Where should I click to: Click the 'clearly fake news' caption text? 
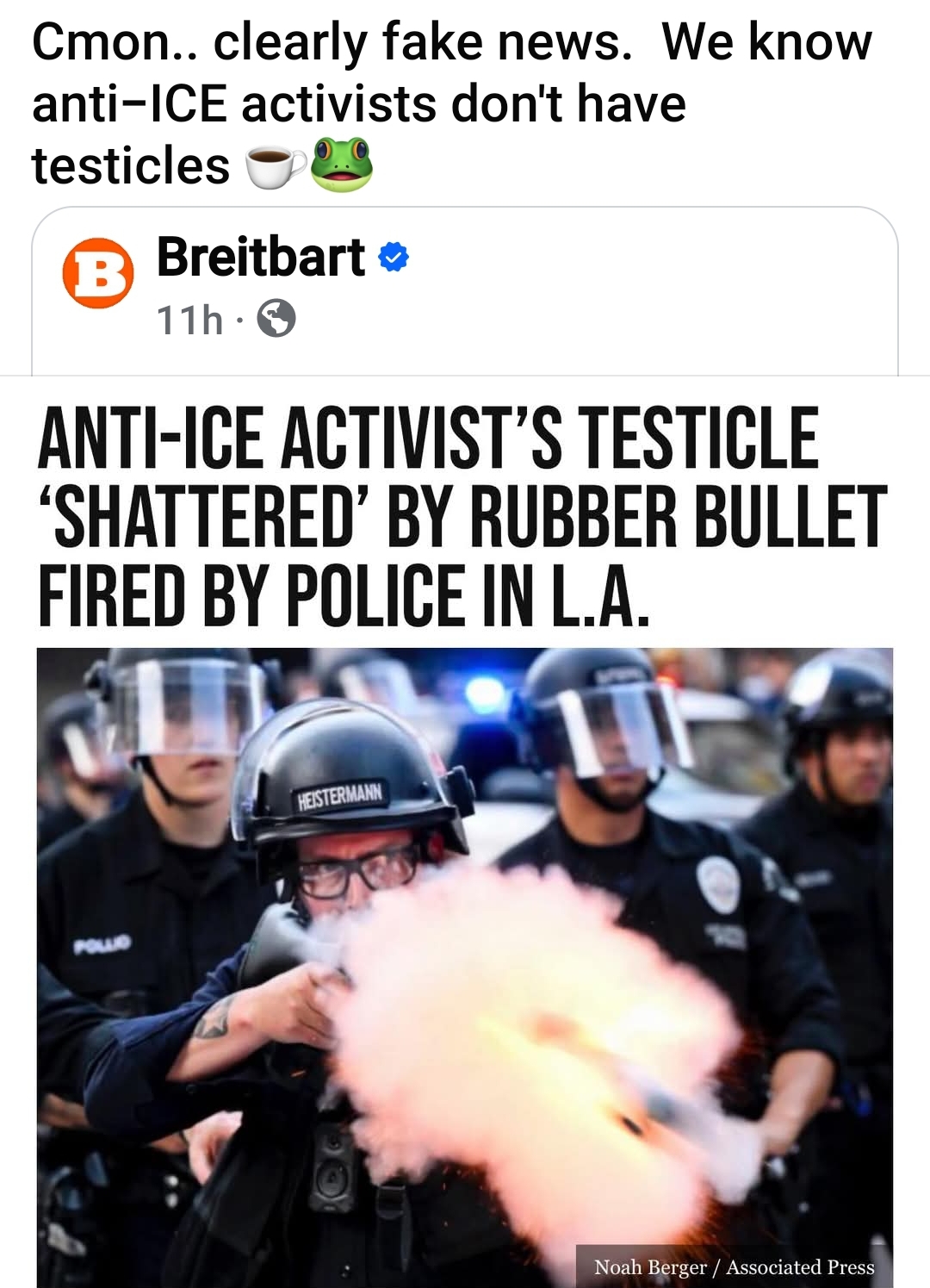[423, 42]
